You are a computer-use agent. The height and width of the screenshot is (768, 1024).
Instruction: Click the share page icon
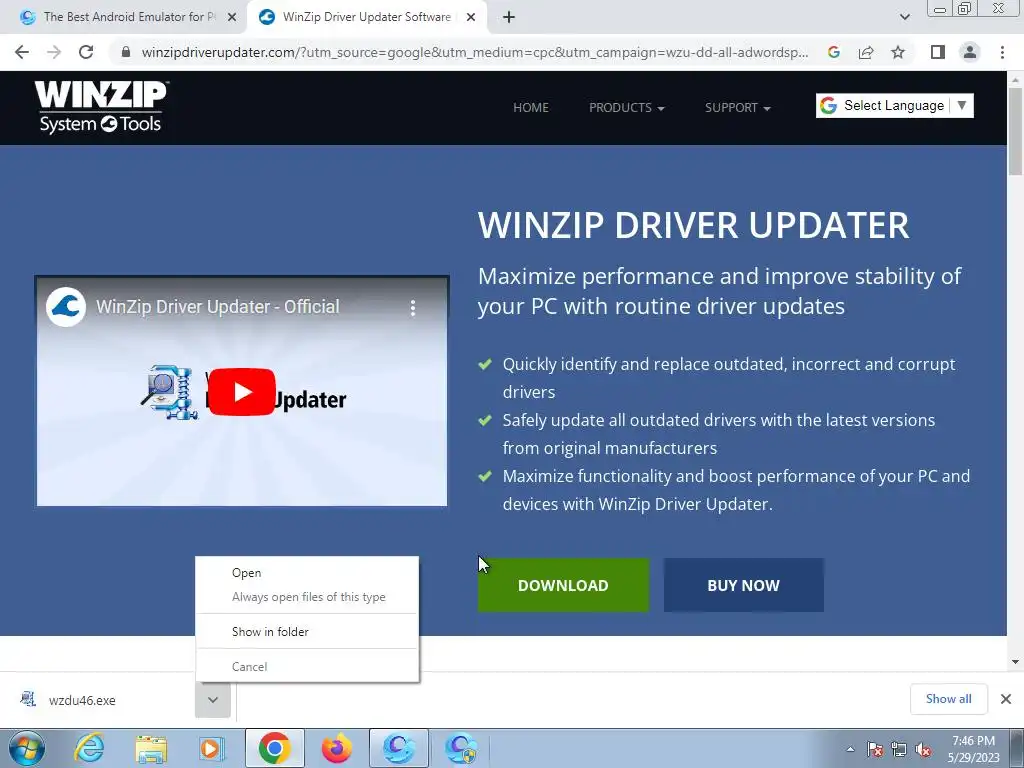pos(866,52)
